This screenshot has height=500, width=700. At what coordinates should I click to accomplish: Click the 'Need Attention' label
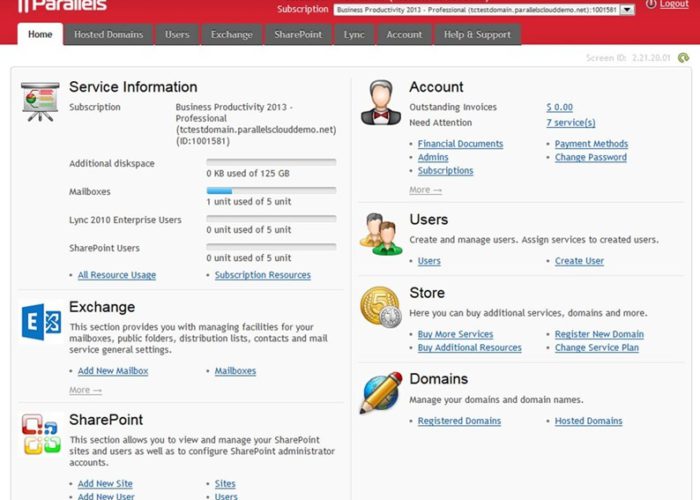(441, 123)
